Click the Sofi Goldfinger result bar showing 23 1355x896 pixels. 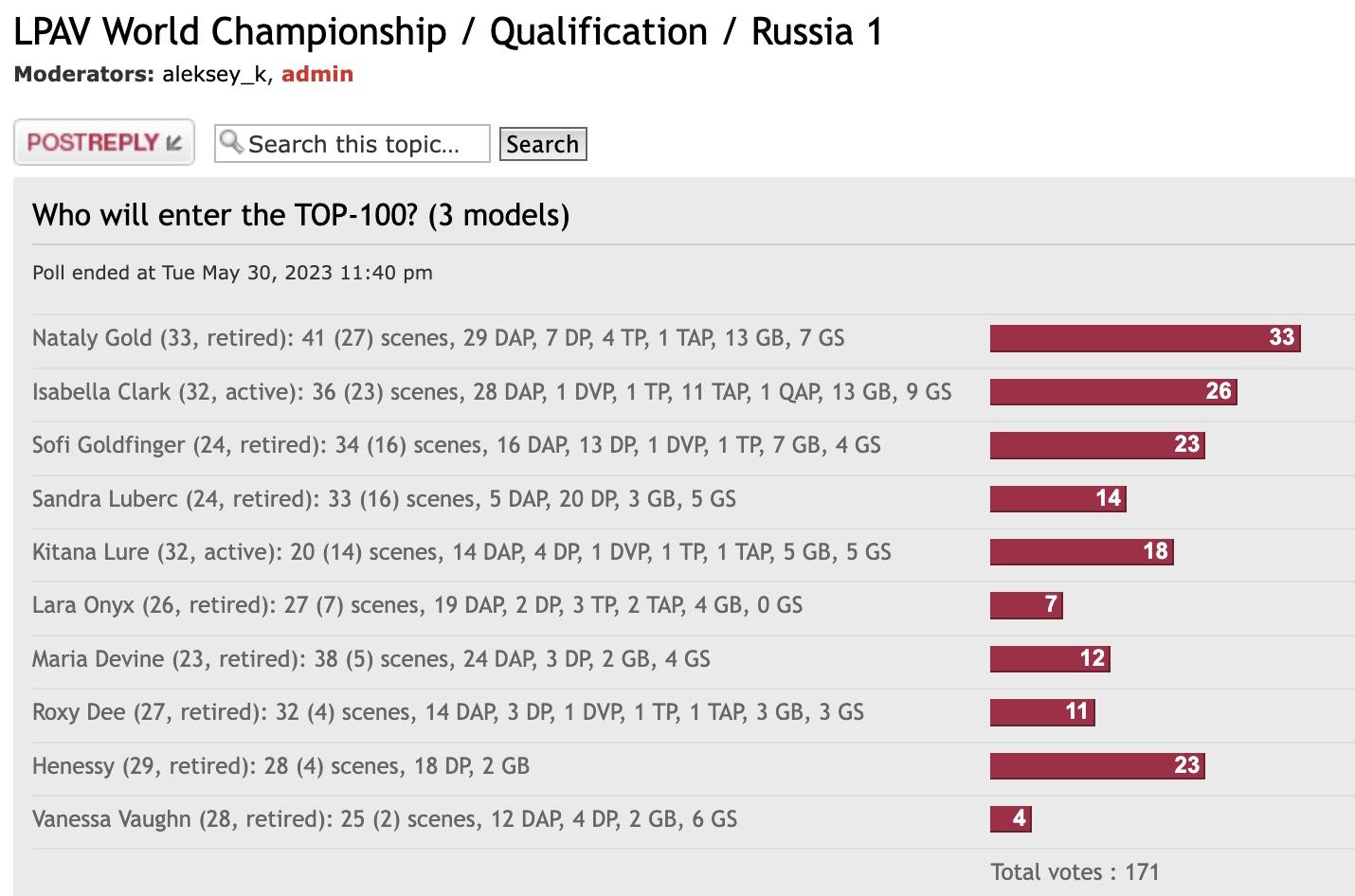pyautogui.click(x=1097, y=445)
